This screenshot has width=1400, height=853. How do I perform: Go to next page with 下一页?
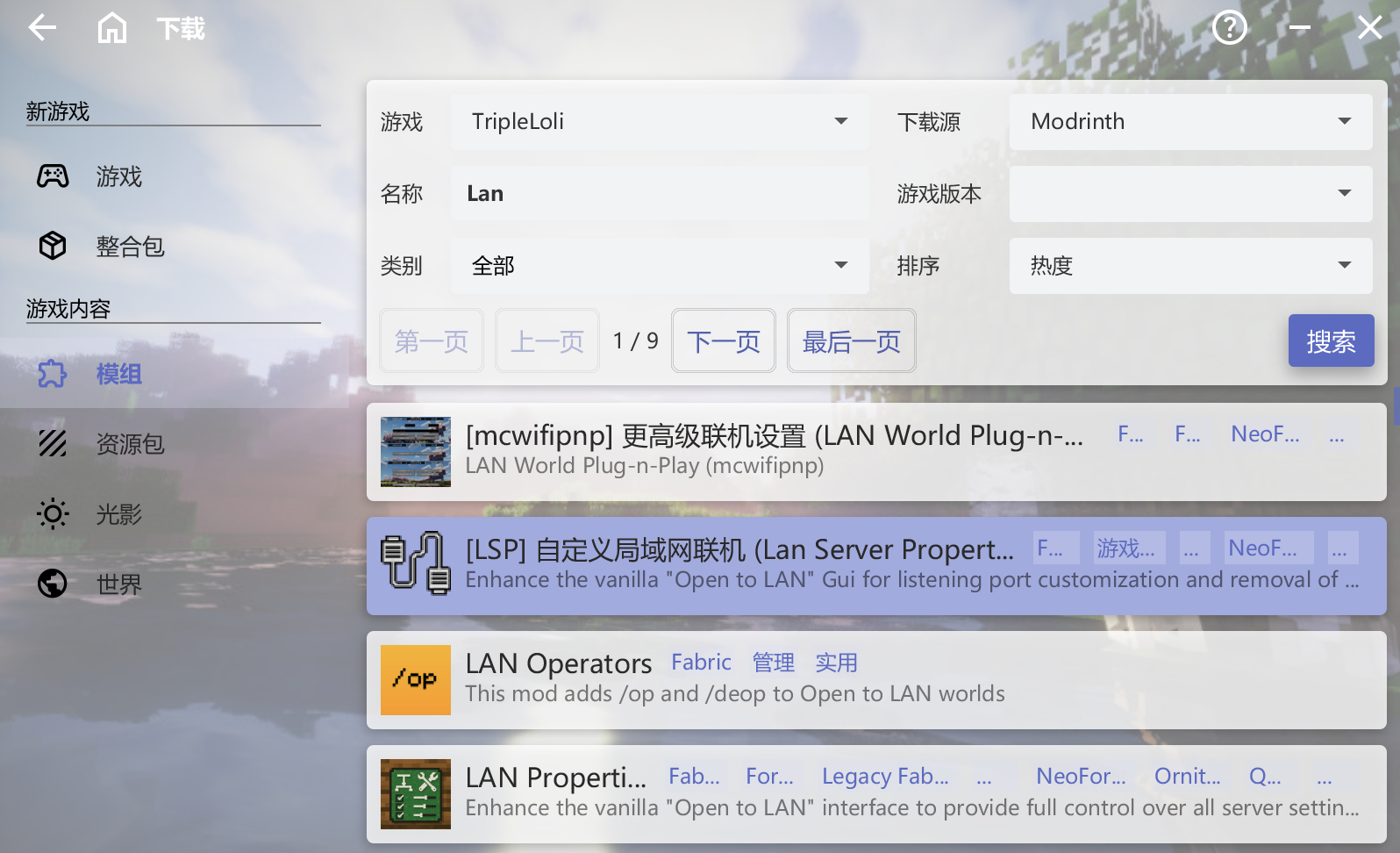(x=724, y=340)
